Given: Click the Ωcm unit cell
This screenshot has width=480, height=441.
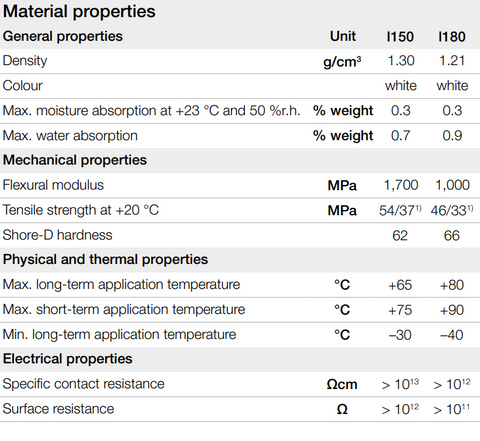Looking at the screenshot, I should tap(342, 384).
